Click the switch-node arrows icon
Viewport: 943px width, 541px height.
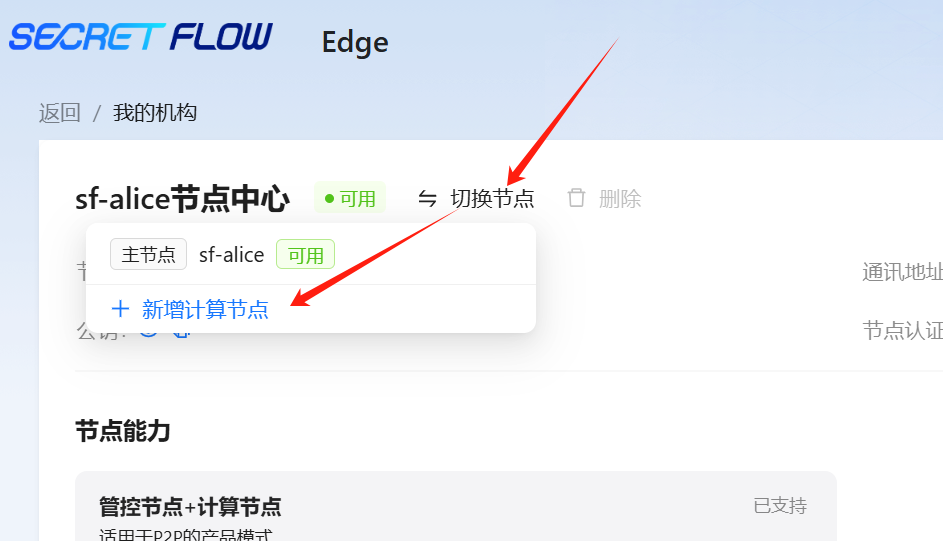(x=427, y=198)
